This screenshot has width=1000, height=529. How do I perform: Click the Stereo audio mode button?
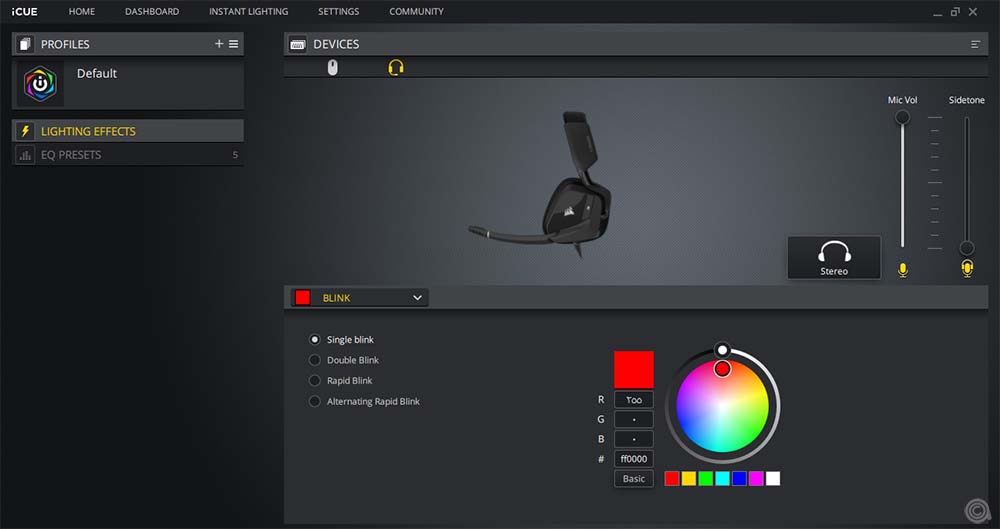pyautogui.click(x=833, y=257)
